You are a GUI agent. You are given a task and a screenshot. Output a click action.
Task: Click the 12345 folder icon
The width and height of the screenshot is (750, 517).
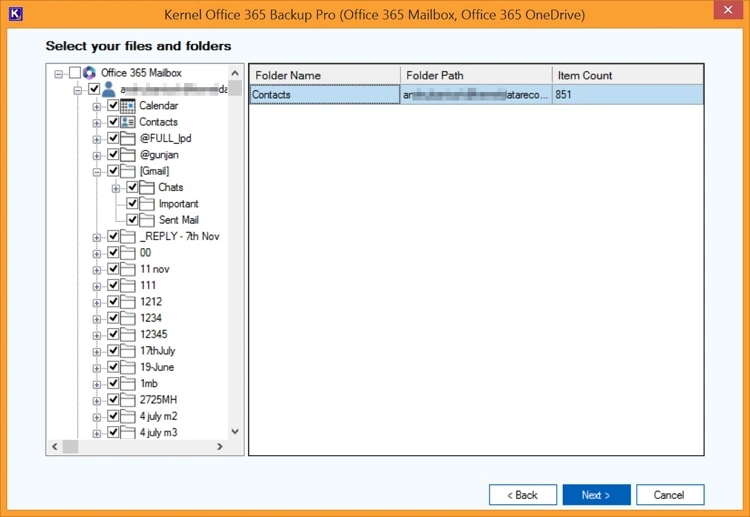tap(128, 334)
